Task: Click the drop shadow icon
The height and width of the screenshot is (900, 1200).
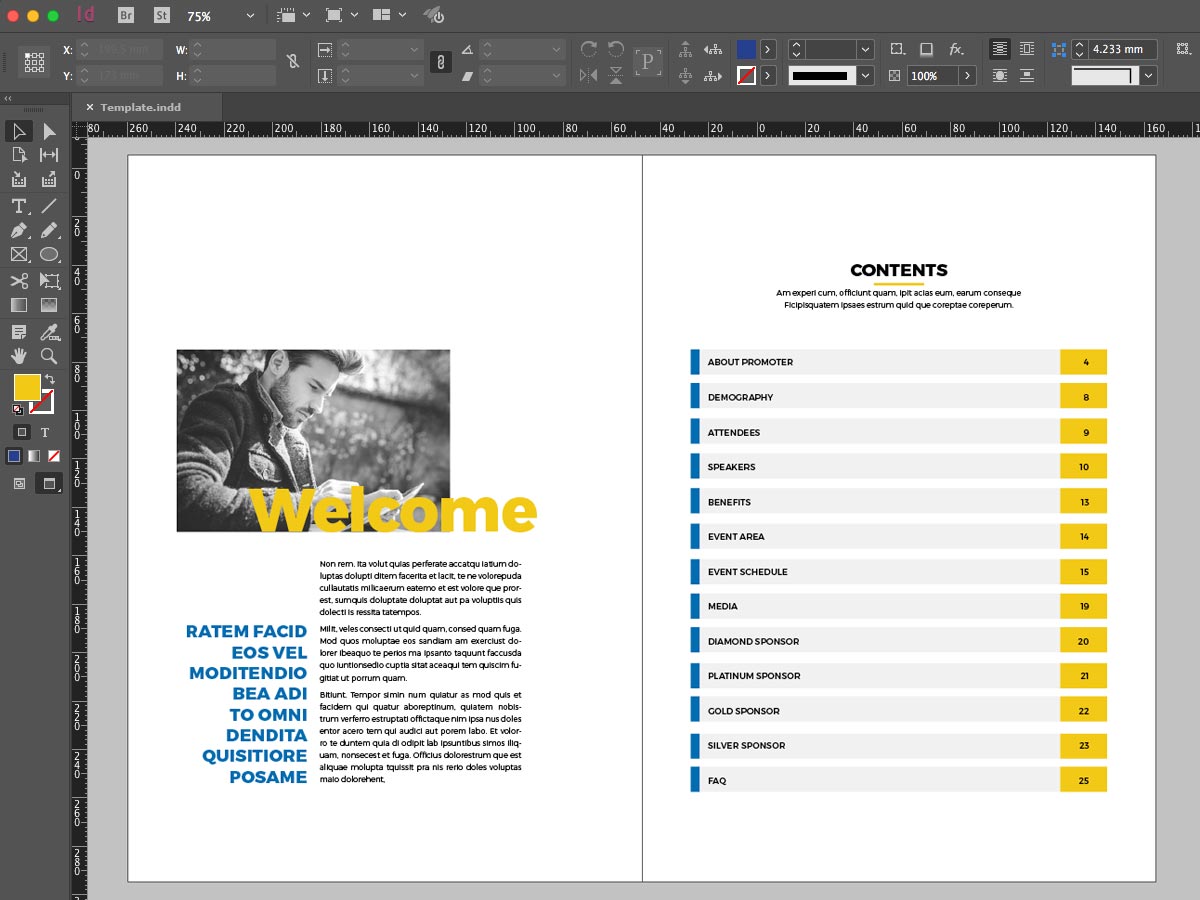Action: [927, 49]
